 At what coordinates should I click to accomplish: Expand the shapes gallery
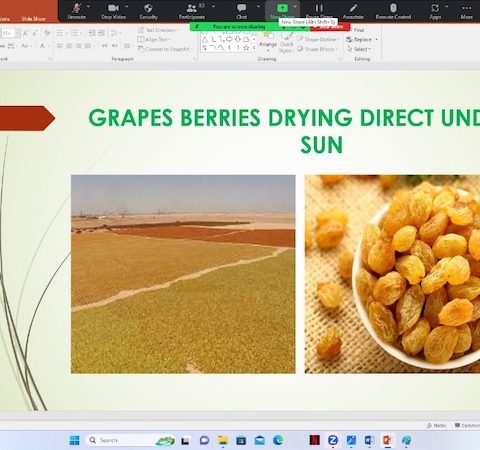coord(254,48)
